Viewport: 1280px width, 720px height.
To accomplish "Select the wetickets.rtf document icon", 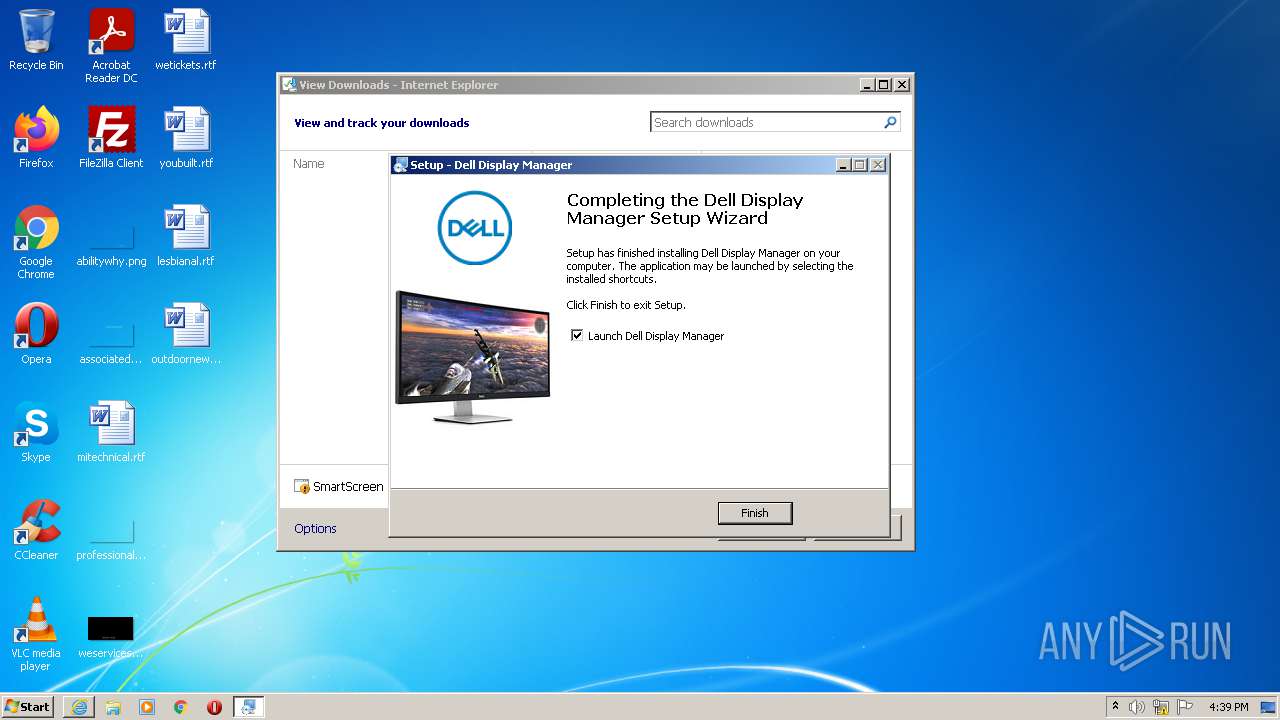I will pyautogui.click(x=186, y=40).
